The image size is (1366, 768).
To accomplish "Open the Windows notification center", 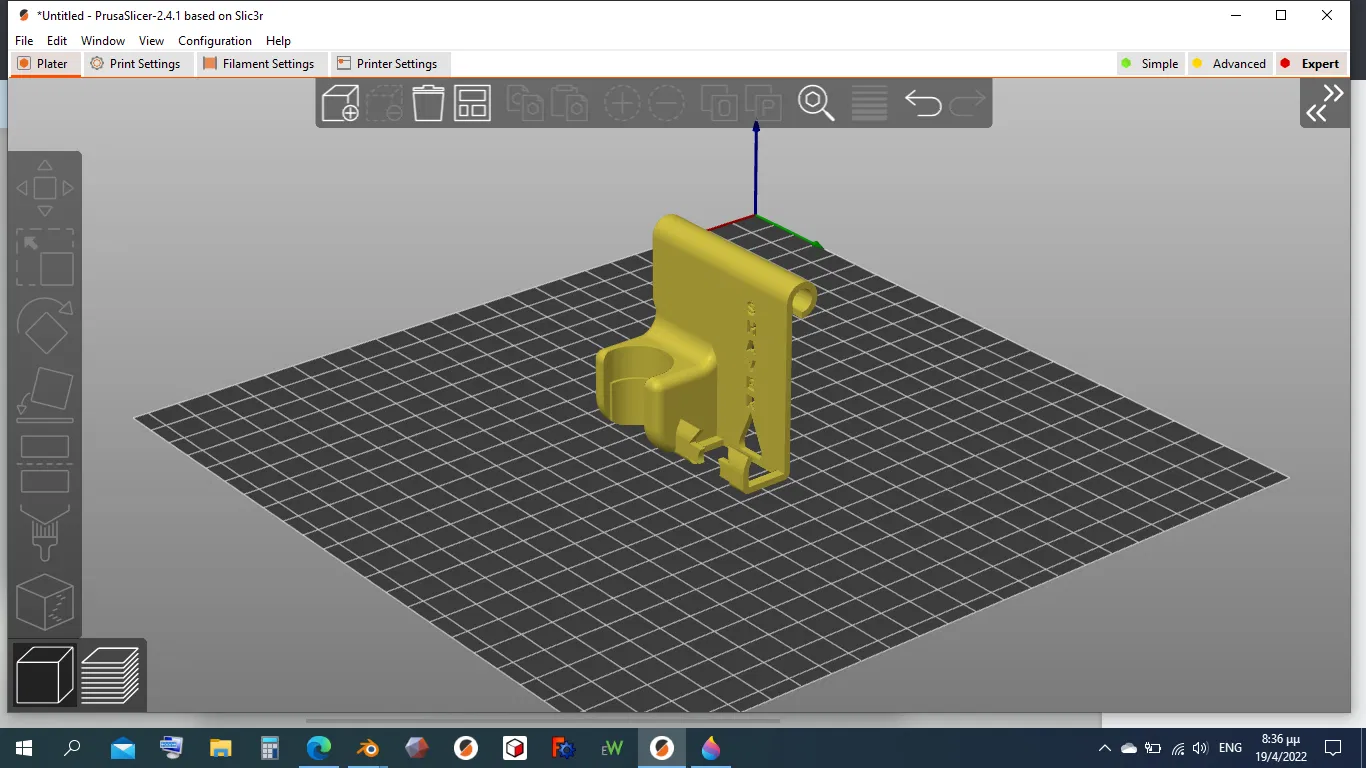I will tap(1332, 748).
